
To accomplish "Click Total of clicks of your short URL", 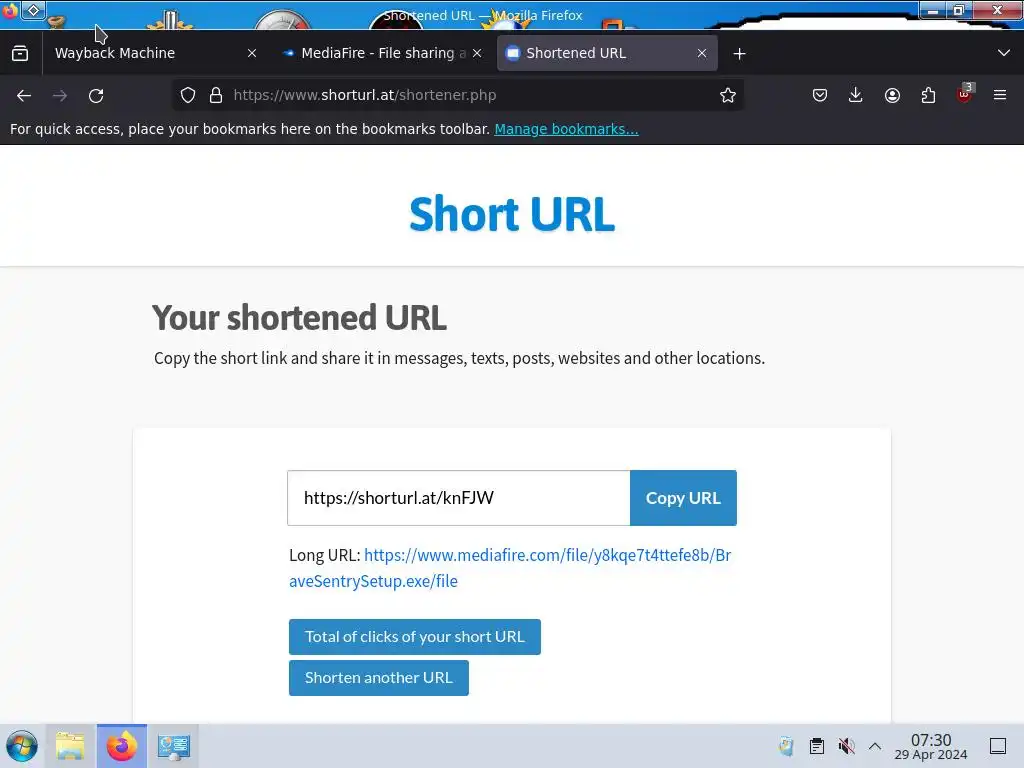I will (x=415, y=637).
